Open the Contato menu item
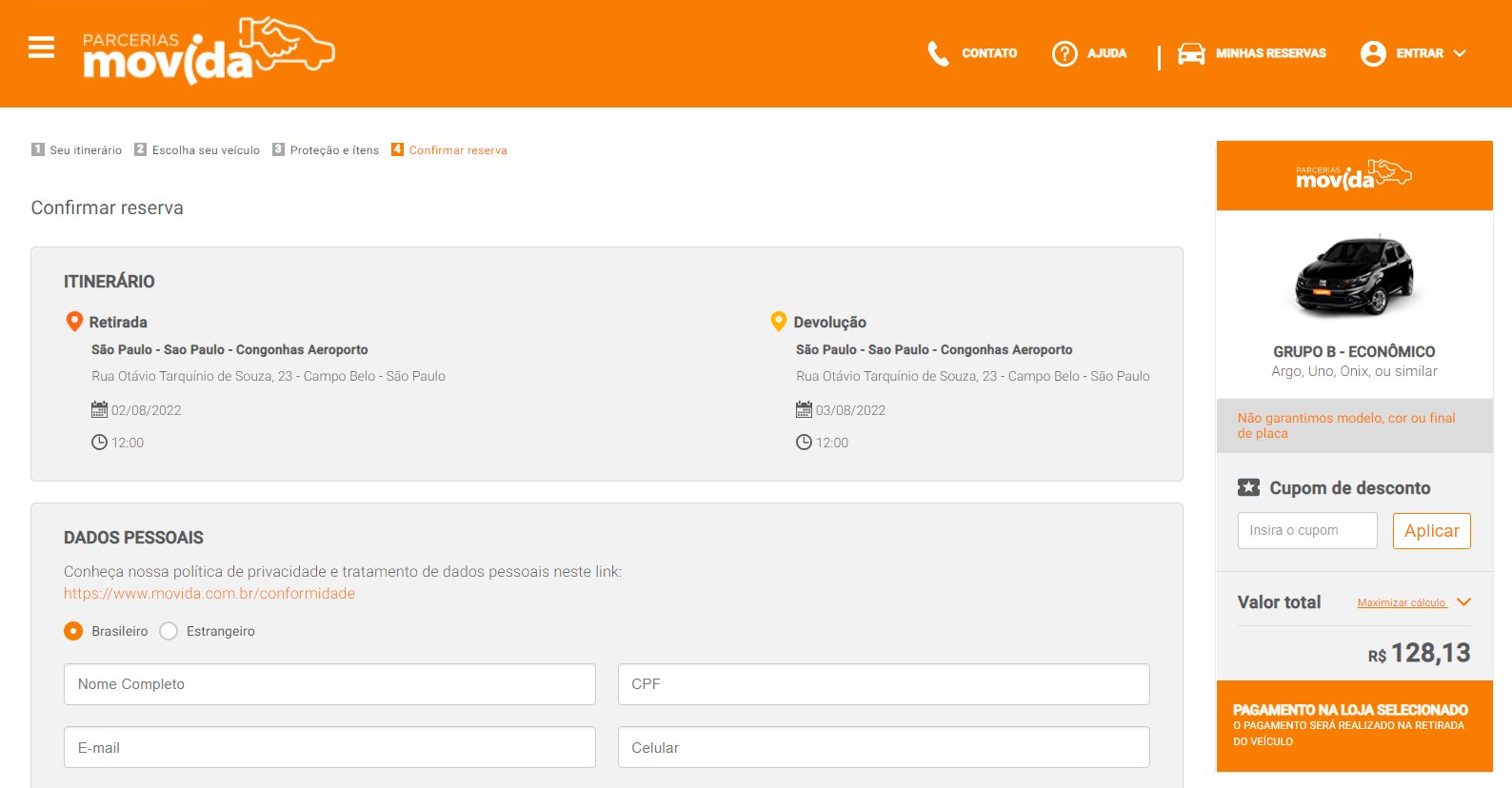This screenshot has height=788, width=1512. click(989, 53)
